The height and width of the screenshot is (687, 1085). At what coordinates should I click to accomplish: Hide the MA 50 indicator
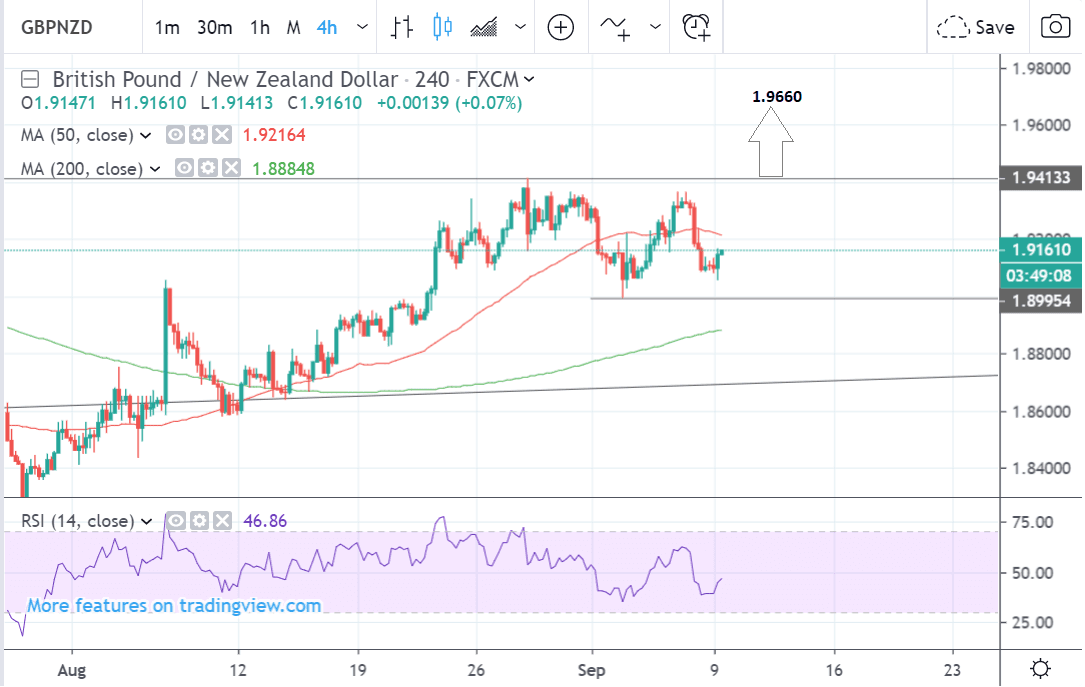tap(176, 135)
